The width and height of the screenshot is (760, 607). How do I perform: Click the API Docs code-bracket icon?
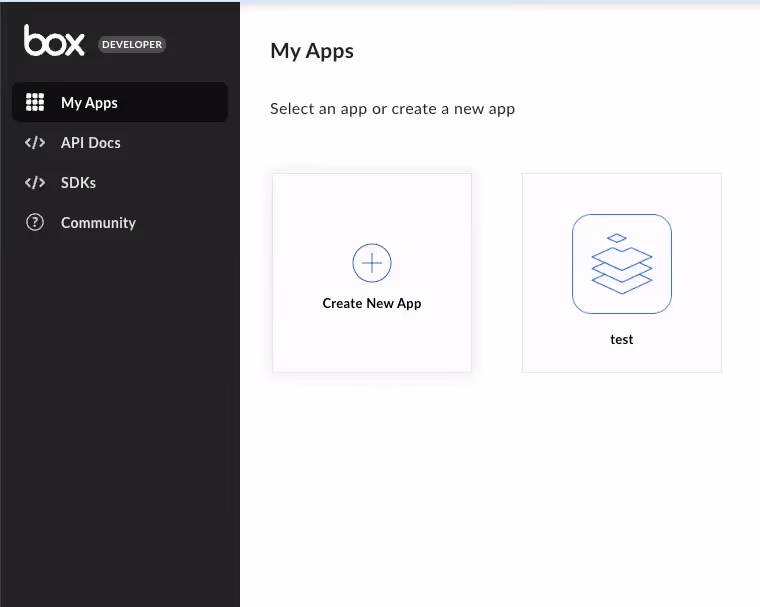[x=35, y=143]
